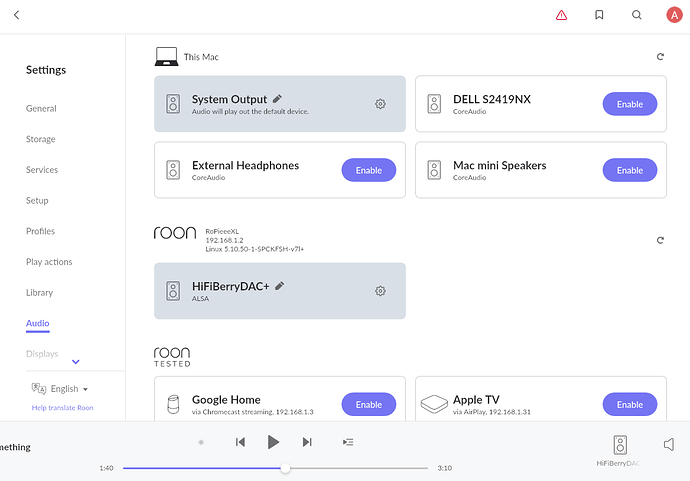The height and width of the screenshot is (481, 690).
Task: Expand more settings with down chevron
Action: pyautogui.click(x=76, y=362)
